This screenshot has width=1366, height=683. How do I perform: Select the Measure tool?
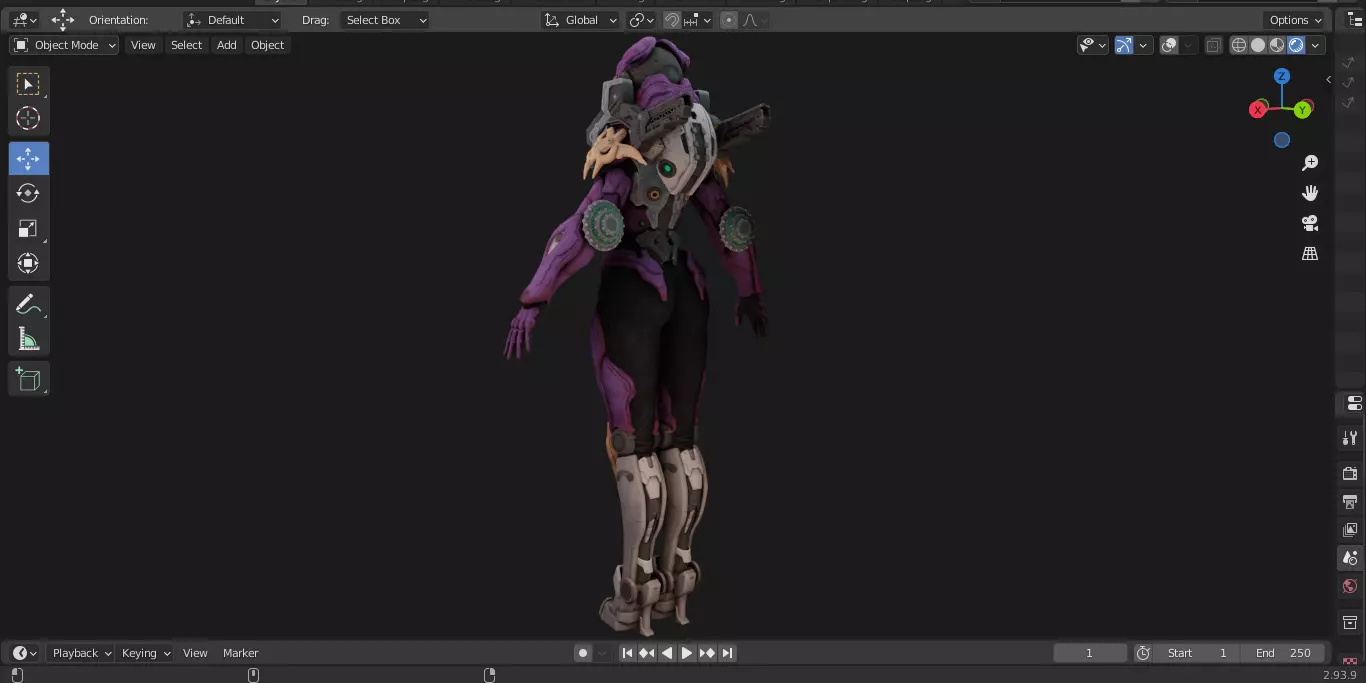click(28, 339)
